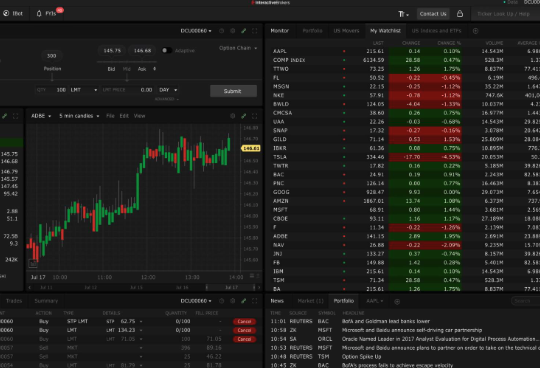The height and width of the screenshot is (368, 540).
Task: Cancel the LMT 71.05 buy order
Action: click(244, 339)
